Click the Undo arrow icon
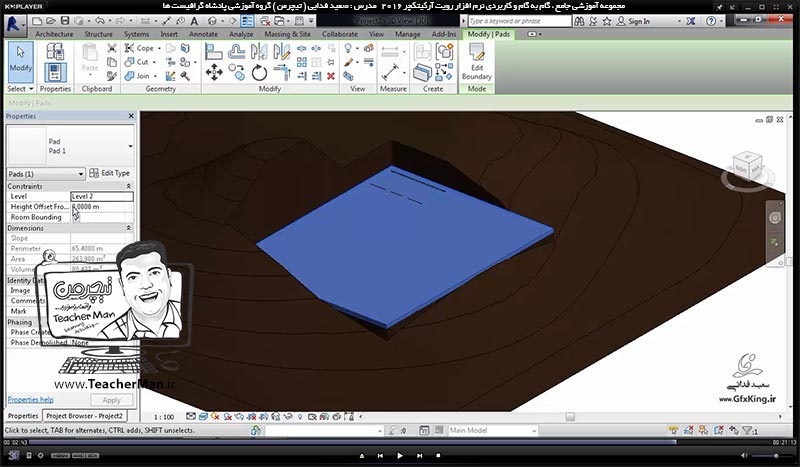800x467 pixels. coord(100,21)
